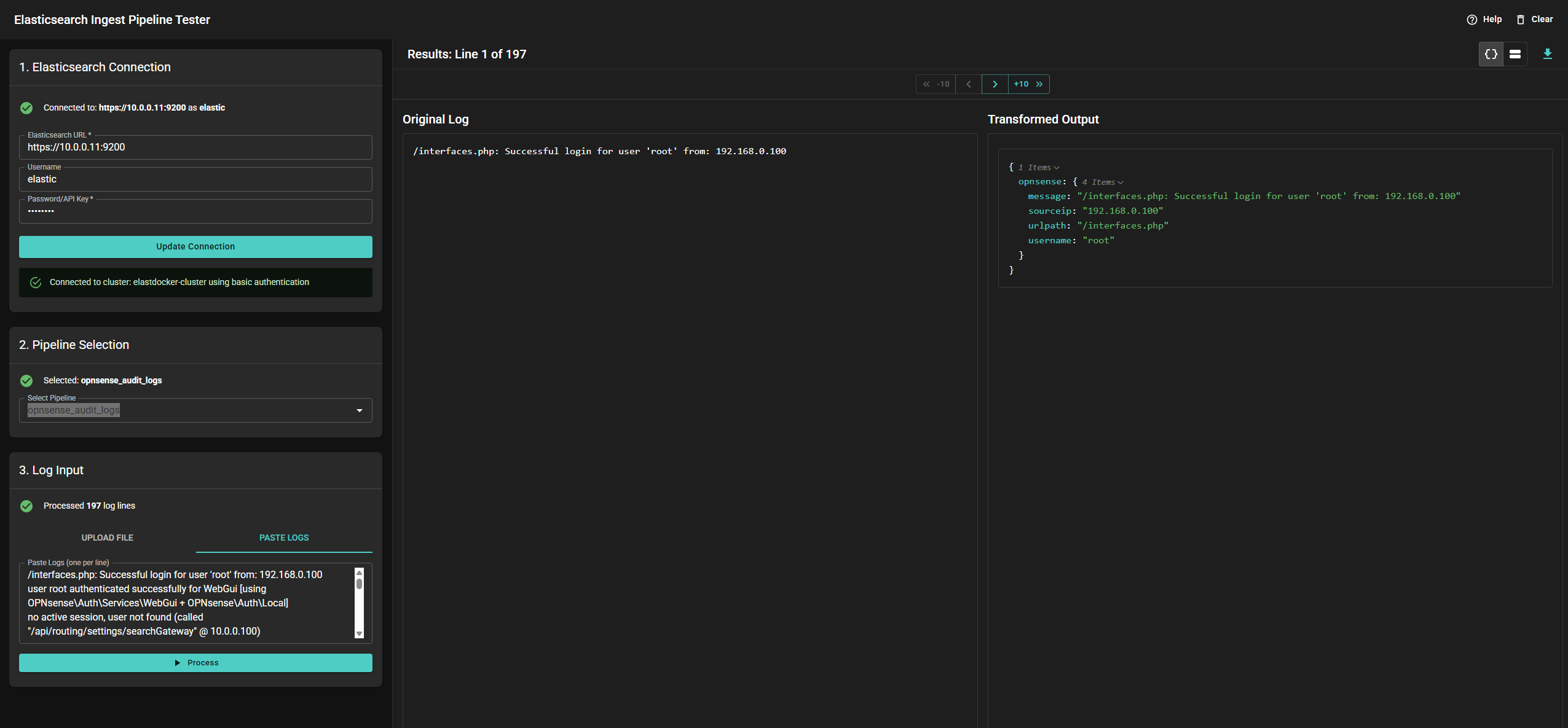This screenshot has height=728, width=1568.
Task: Go to previous log line arrow
Action: (x=969, y=84)
